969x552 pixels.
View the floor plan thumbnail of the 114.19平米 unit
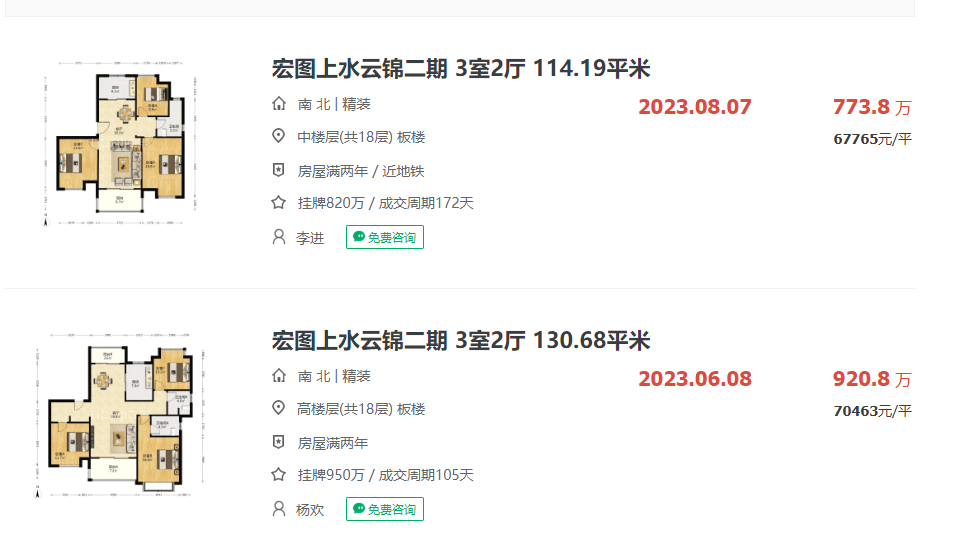pyautogui.click(x=121, y=143)
